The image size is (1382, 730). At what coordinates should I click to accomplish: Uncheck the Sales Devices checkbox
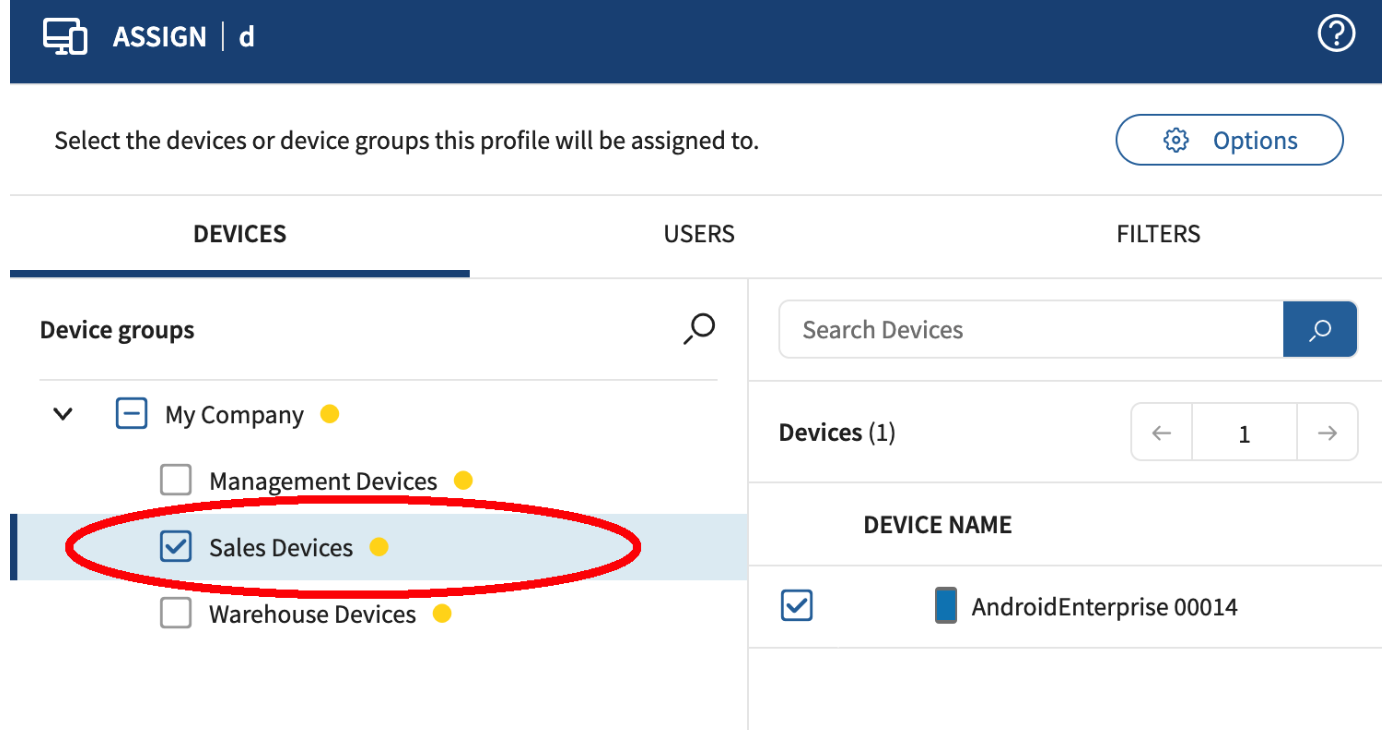pos(176,546)
